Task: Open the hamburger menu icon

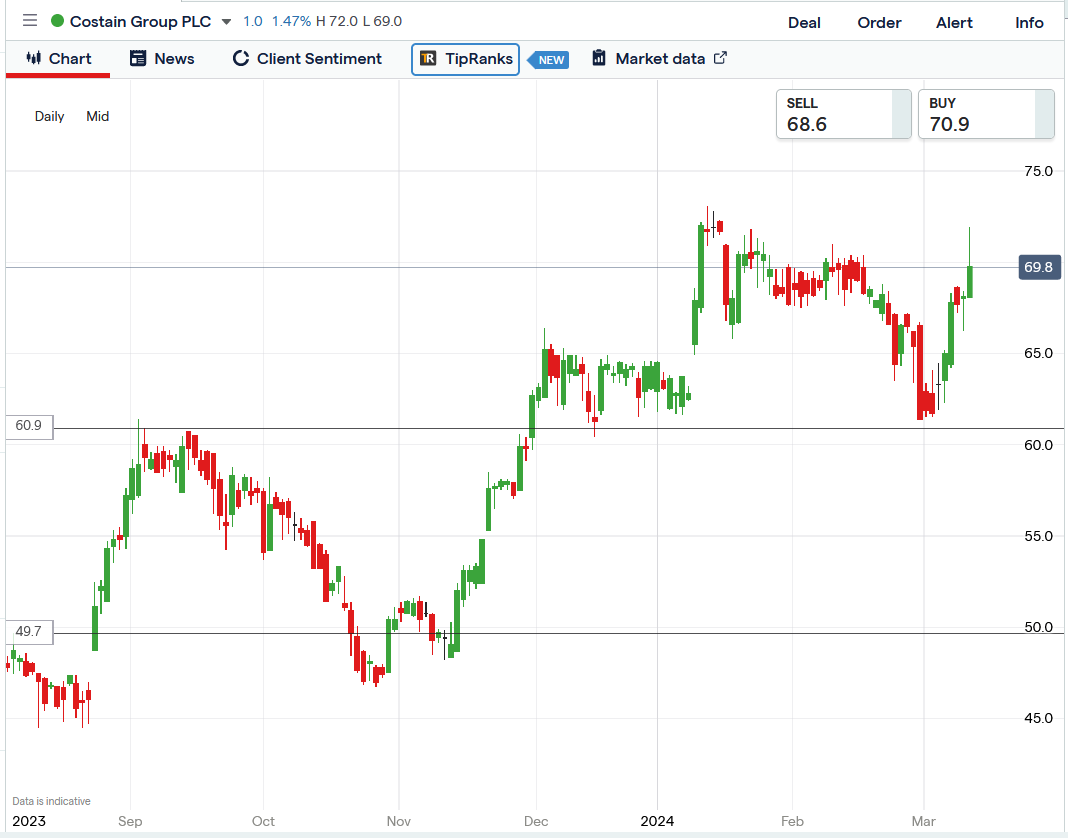Action: (x=29, y=20)
